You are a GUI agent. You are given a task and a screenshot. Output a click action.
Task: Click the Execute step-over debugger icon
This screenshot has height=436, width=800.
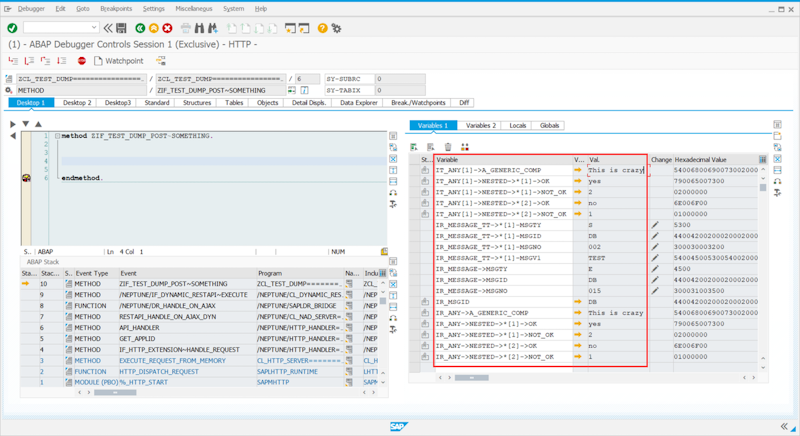coord(29,61)
